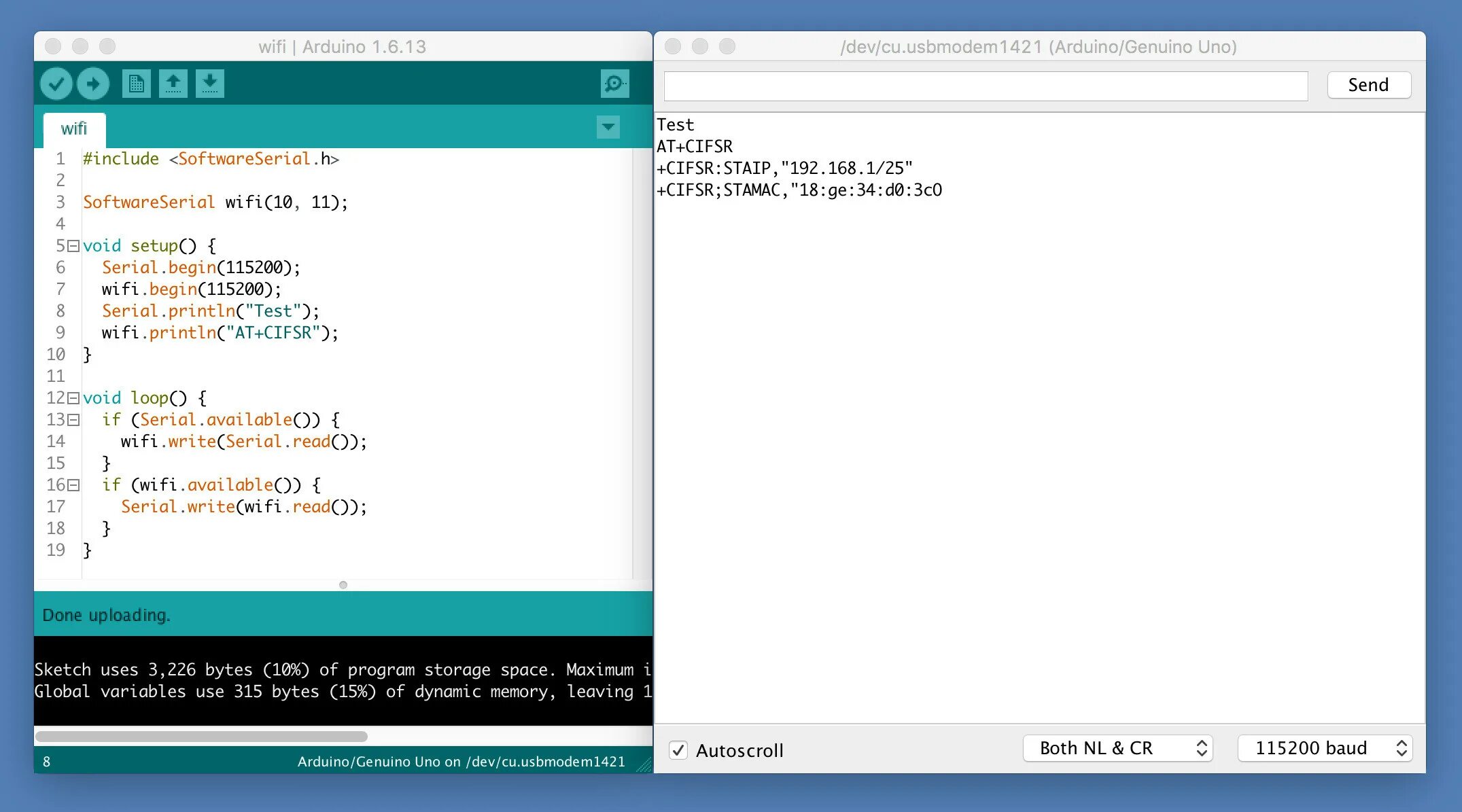This screenshot has height=812, width=1462.
Task: Click the console divider handle dot
Action: (x=343, y=585)
